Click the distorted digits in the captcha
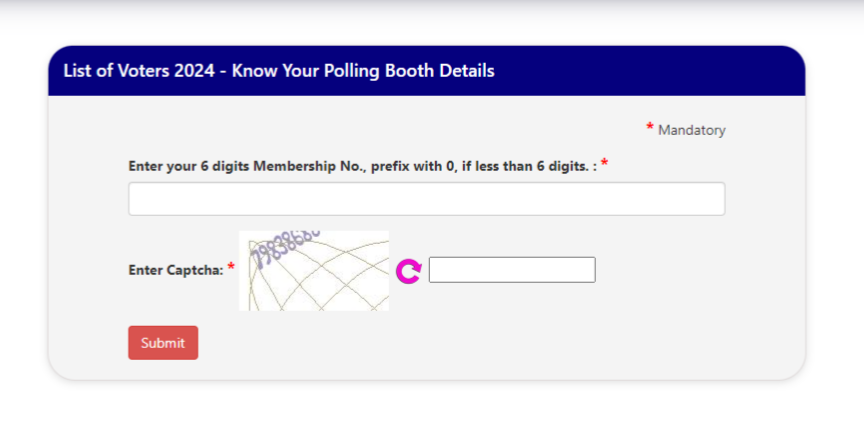 pos(284,247)
